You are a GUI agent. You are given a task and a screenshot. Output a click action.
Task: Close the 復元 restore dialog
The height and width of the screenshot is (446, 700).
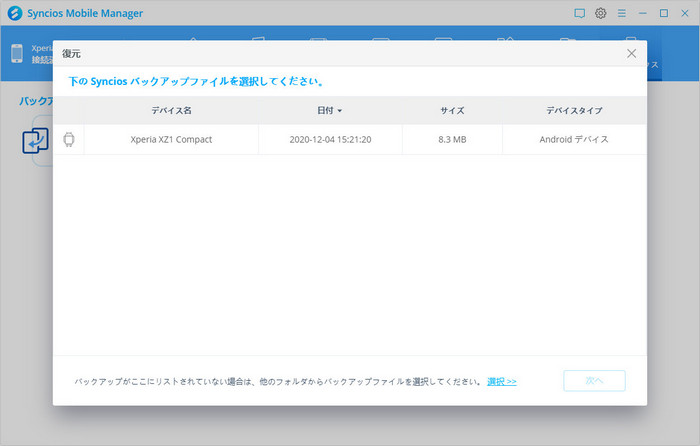[631, 54]
